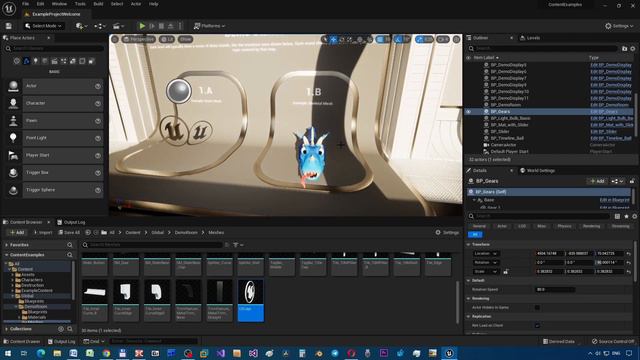640x360 pixels.
Task: Click the Skip frame playback icon
Action: [152, 26]
